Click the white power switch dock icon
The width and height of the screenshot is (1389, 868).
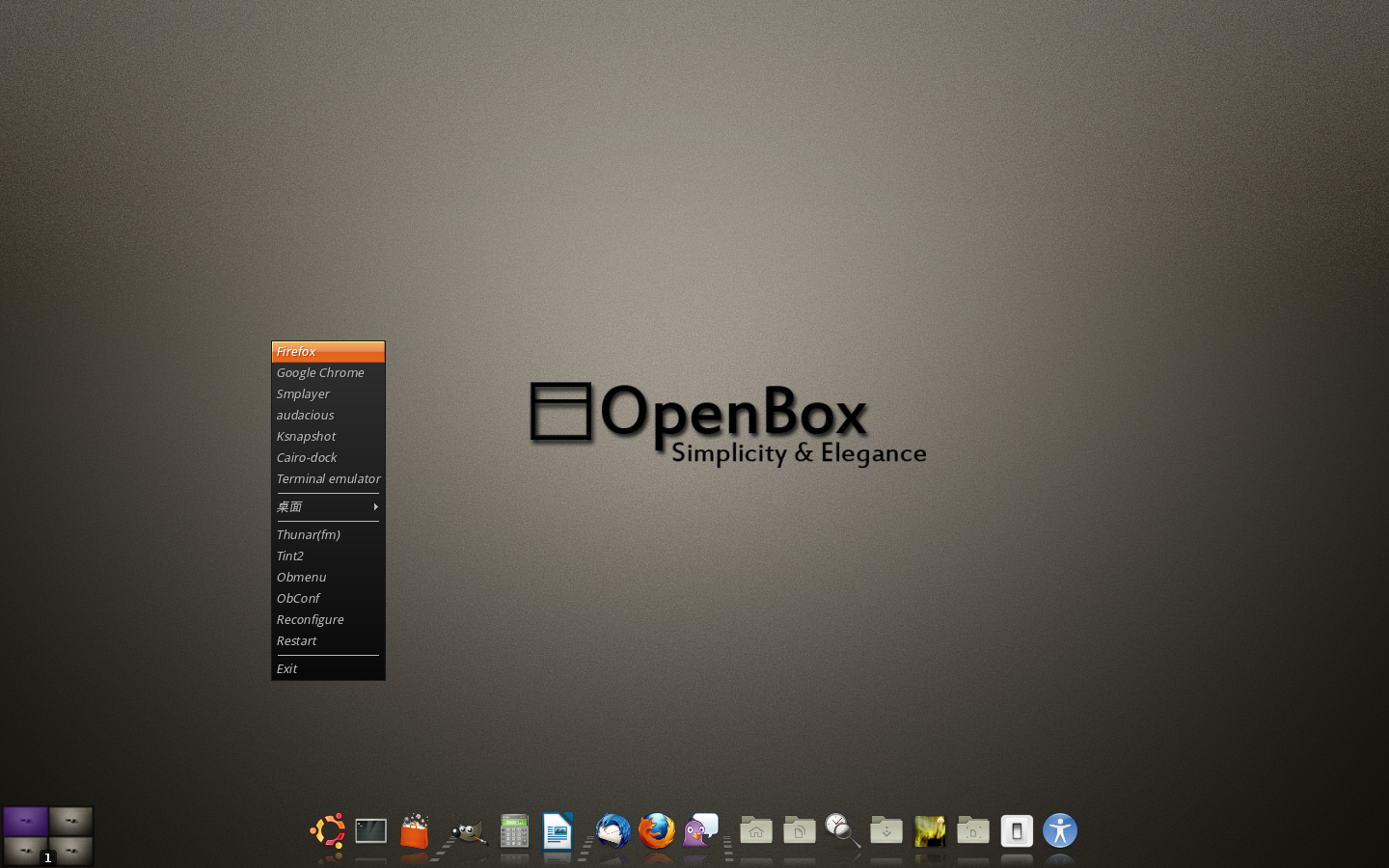click(x=1017, y=830)
